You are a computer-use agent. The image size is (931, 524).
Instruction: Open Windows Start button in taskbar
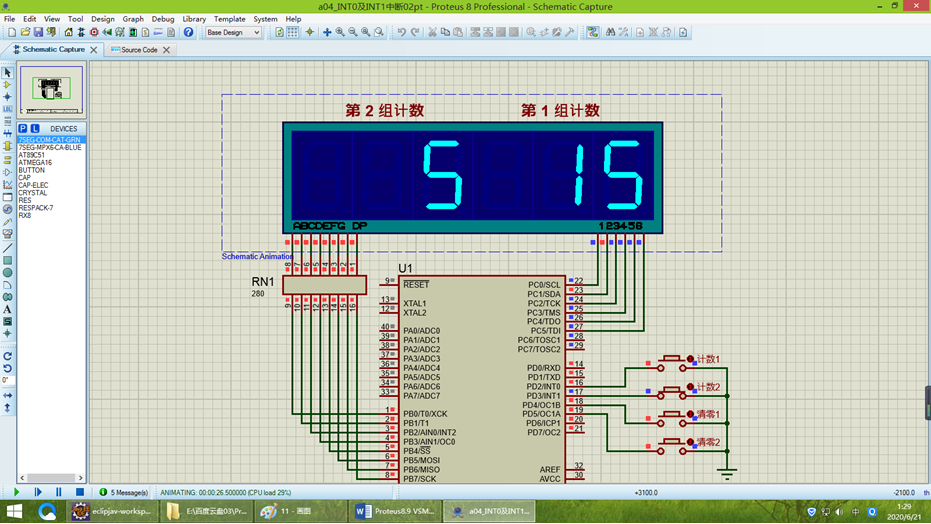click(14, 511)
